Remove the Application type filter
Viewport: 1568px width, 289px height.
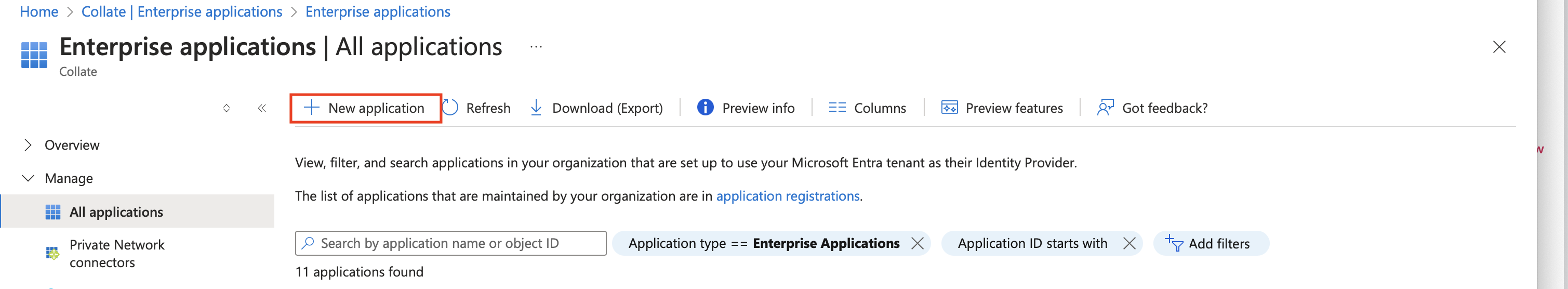[916, 243]
